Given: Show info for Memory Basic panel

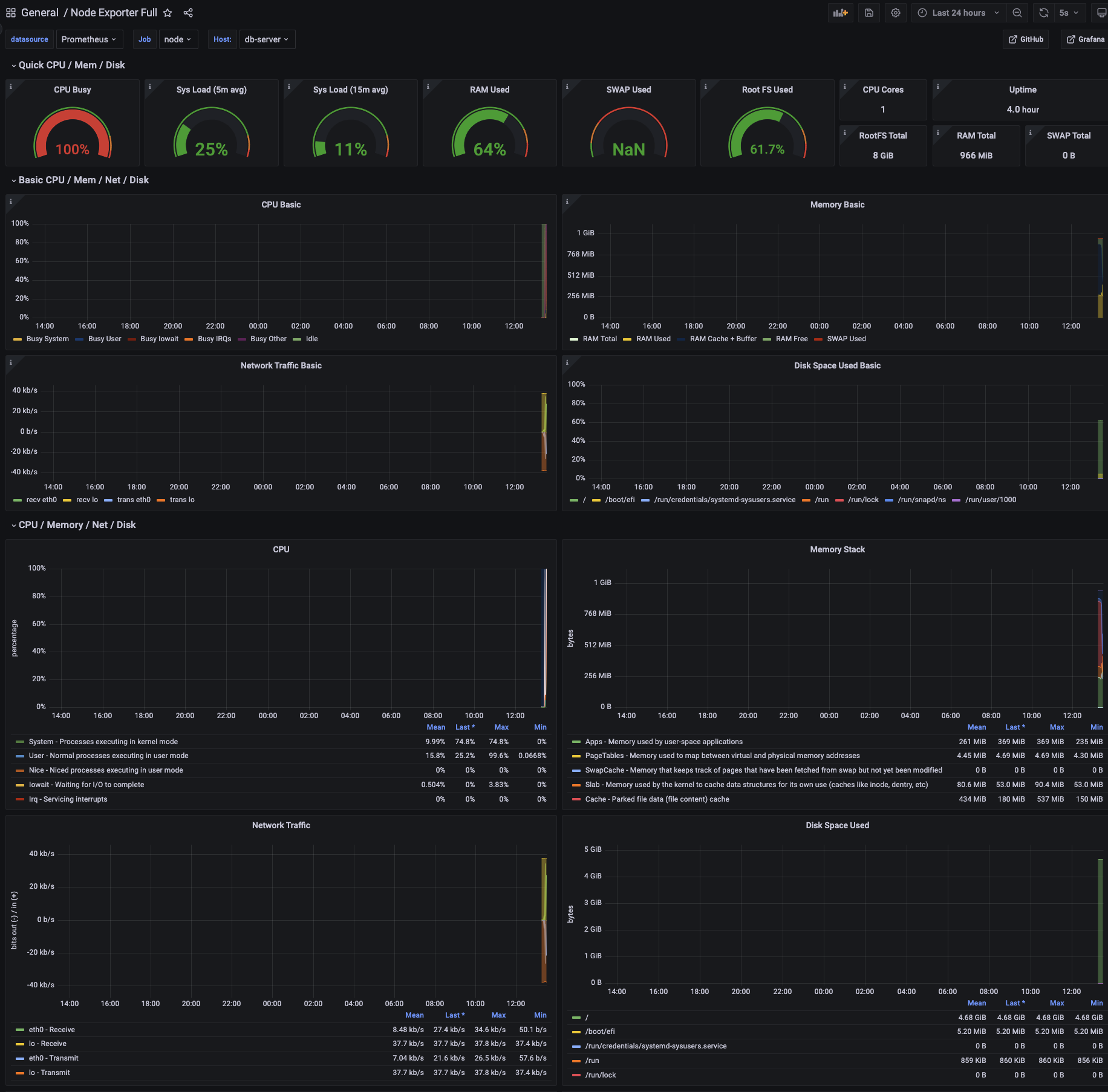Looking at the screenshot, I should click(567, 201).
